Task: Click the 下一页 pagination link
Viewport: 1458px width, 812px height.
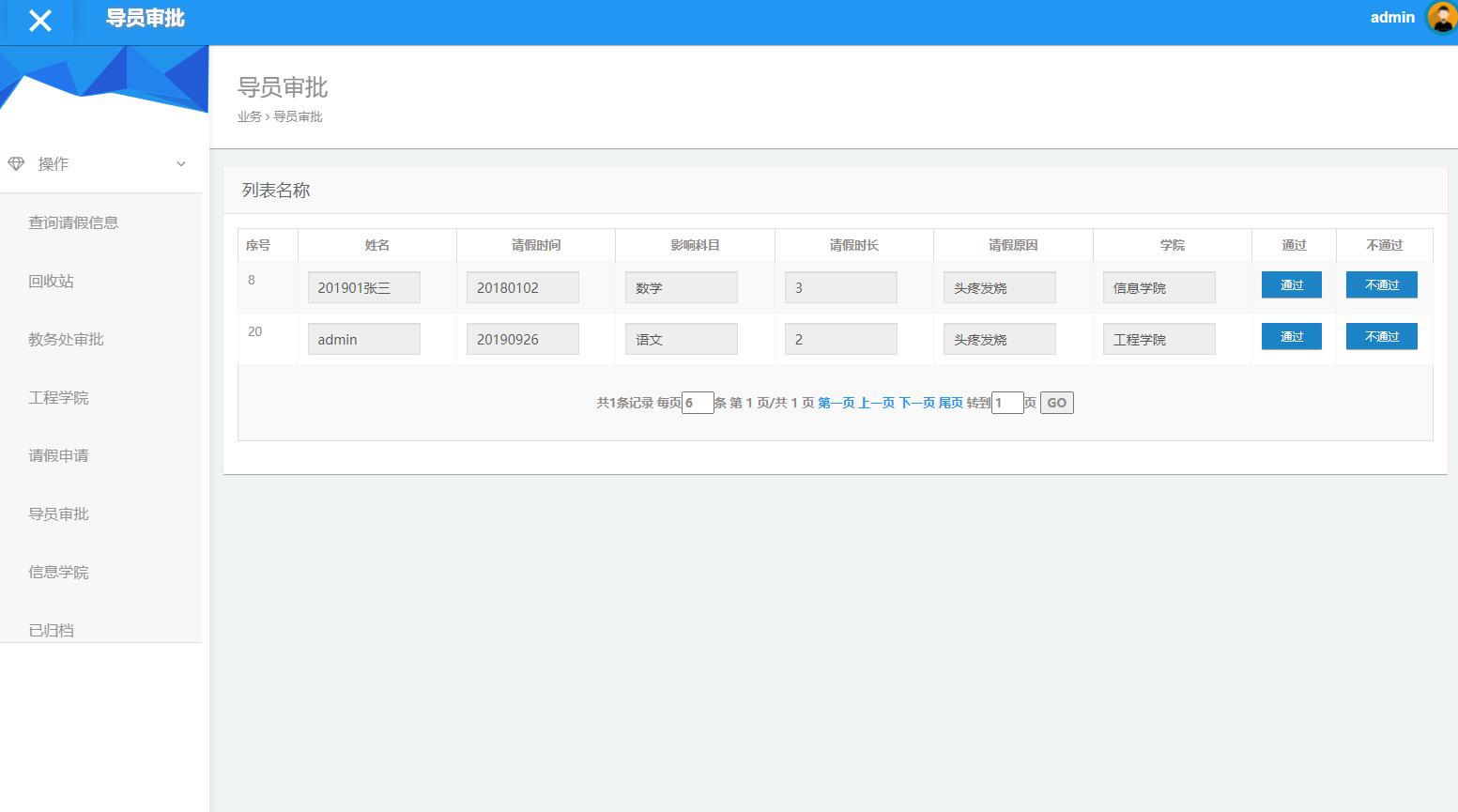Action: [916, 403]
